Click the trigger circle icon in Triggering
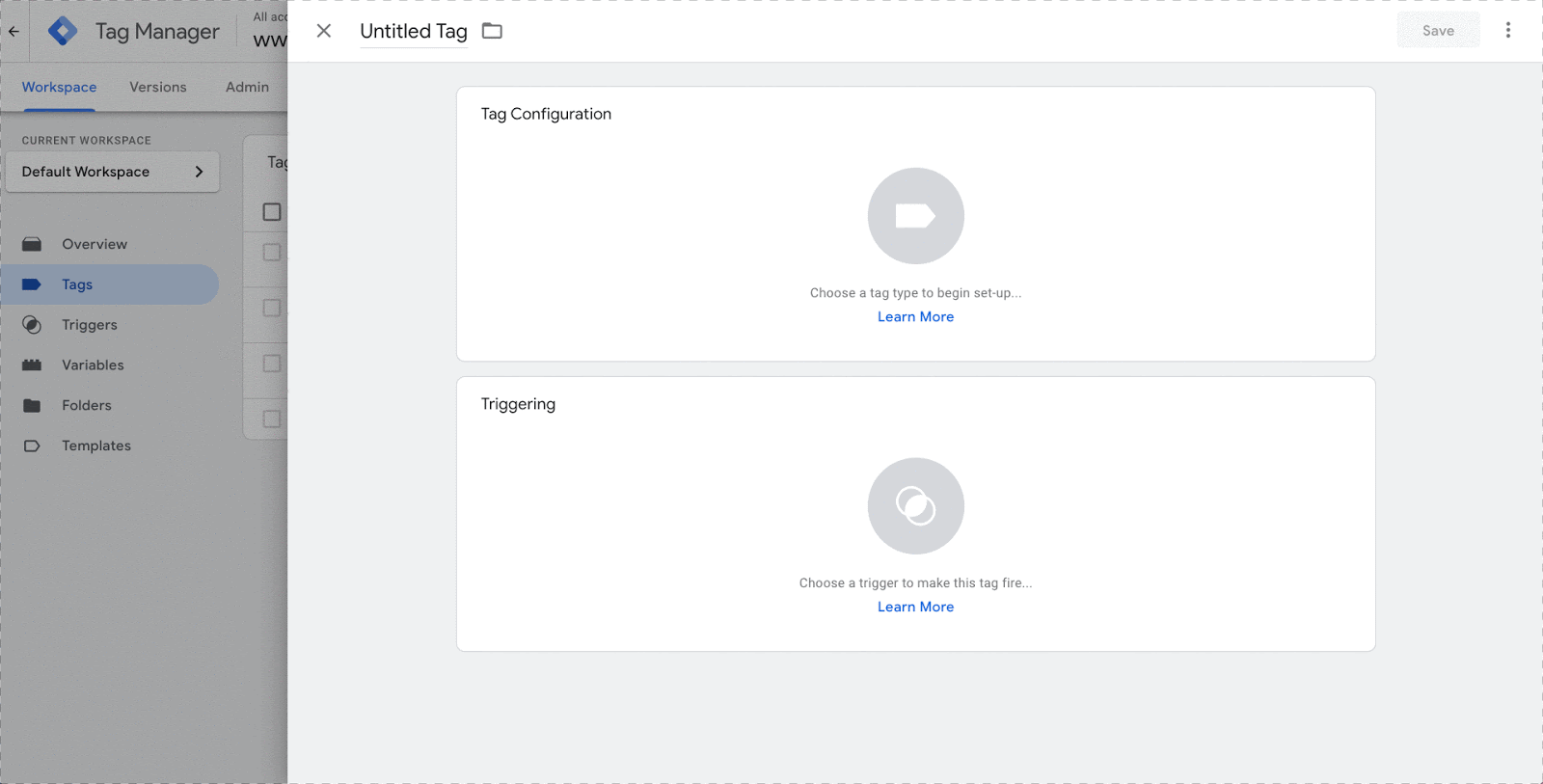This screenshot has height=784, width=1543. [x=915, y=506]
